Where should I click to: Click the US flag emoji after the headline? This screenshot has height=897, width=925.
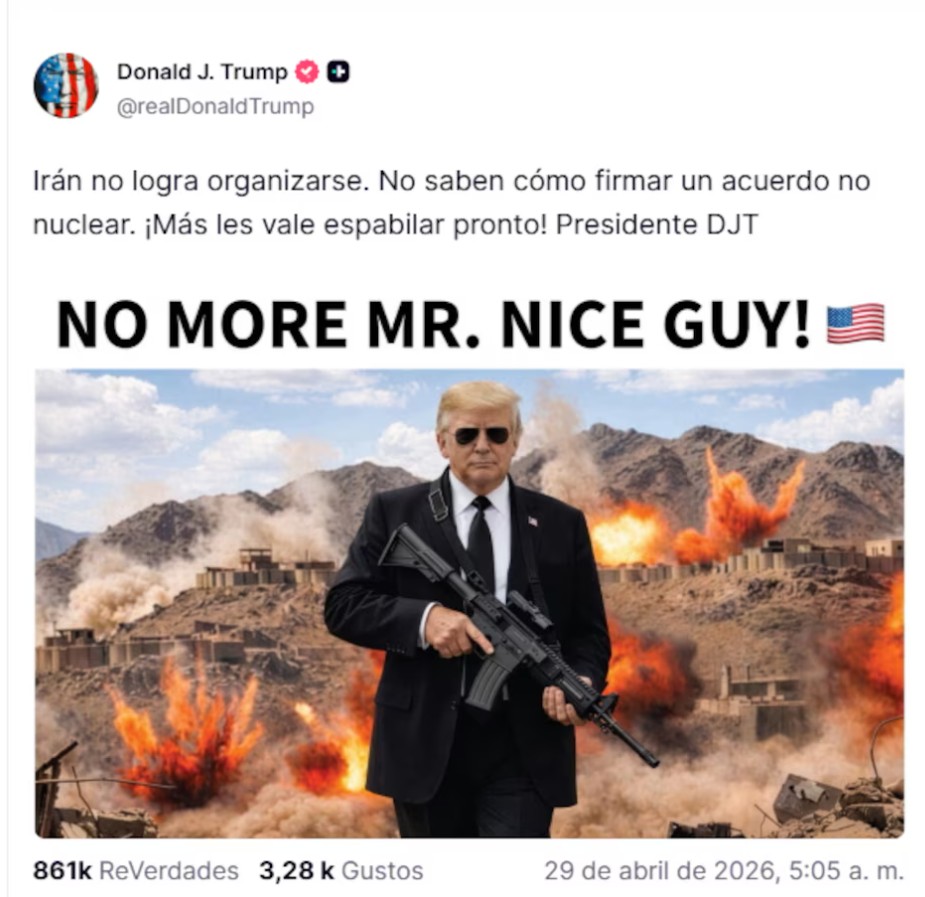[855, 324]
